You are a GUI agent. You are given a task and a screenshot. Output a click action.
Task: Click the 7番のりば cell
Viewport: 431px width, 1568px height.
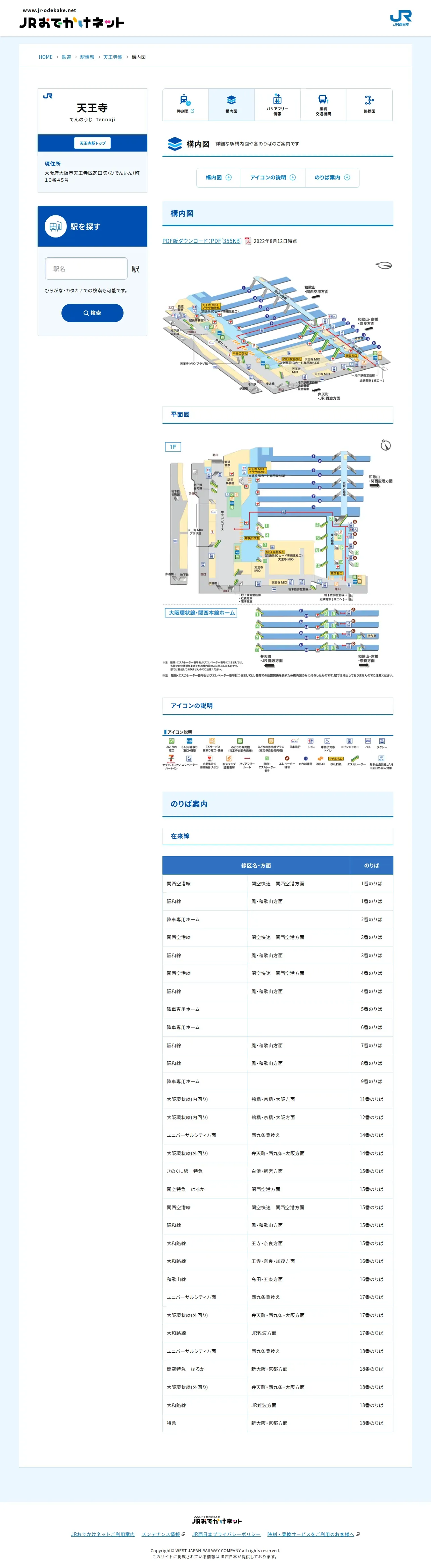tap(372, 1046)
